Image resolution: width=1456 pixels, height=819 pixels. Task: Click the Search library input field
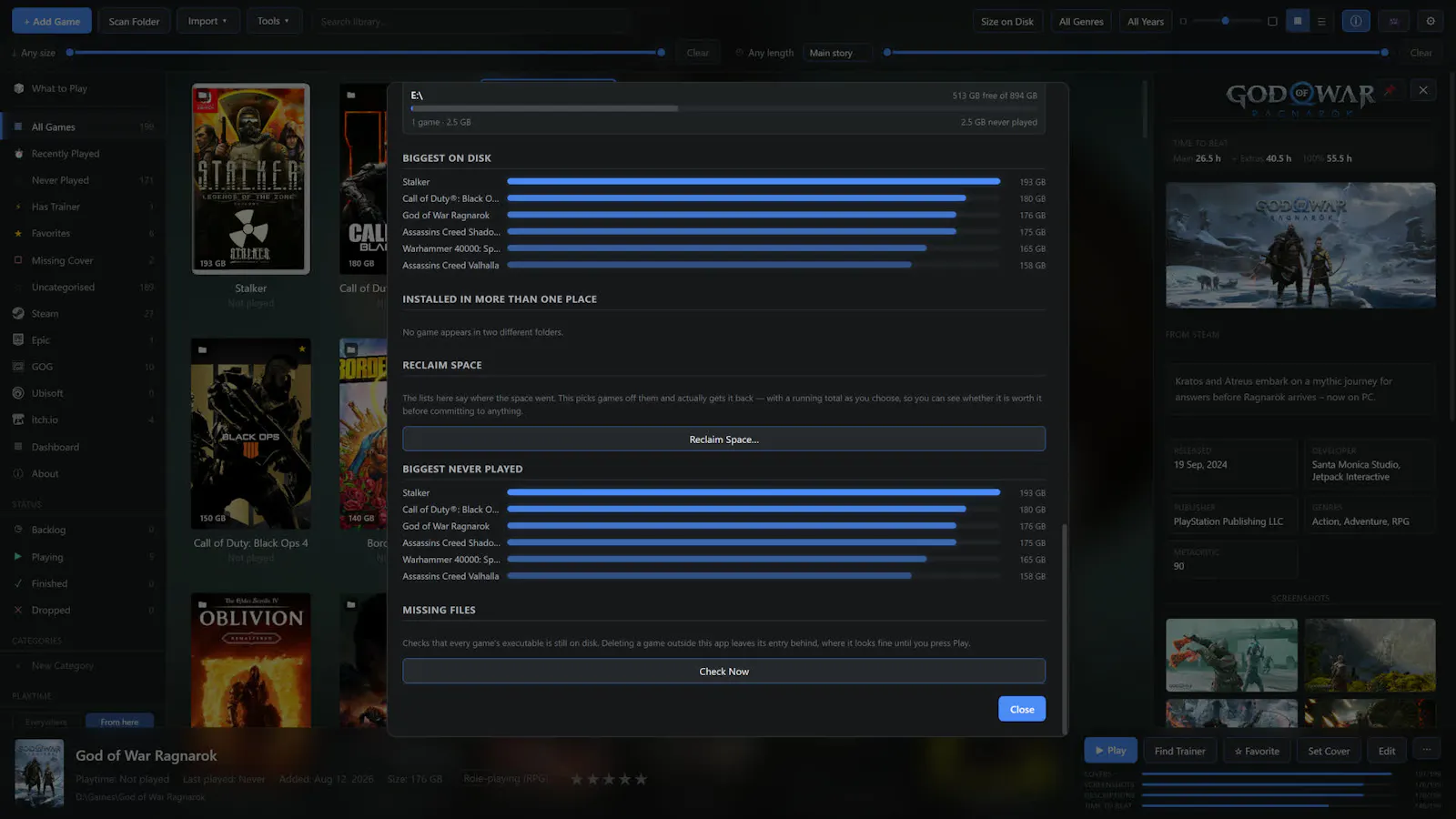click(470, 21)
